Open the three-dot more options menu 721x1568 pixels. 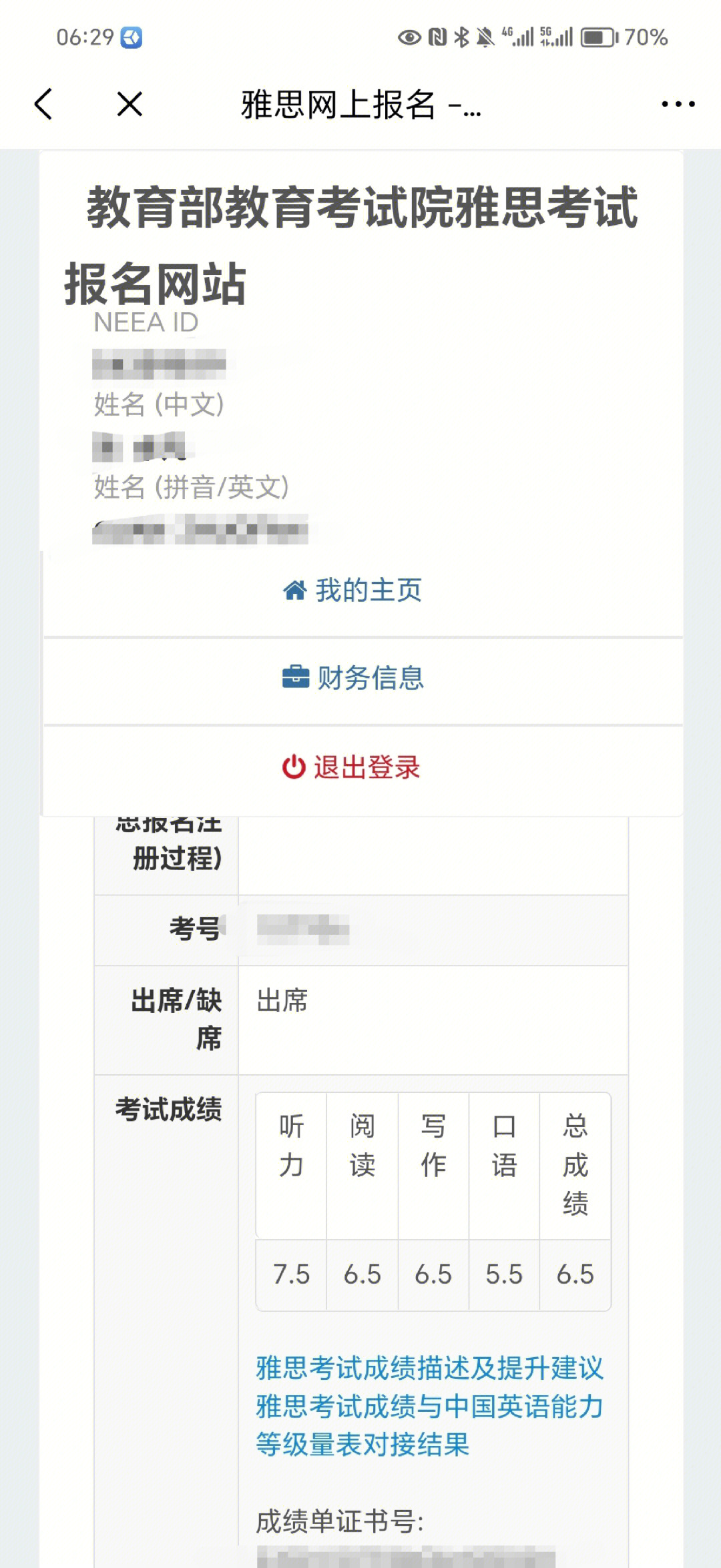point(678,104)
